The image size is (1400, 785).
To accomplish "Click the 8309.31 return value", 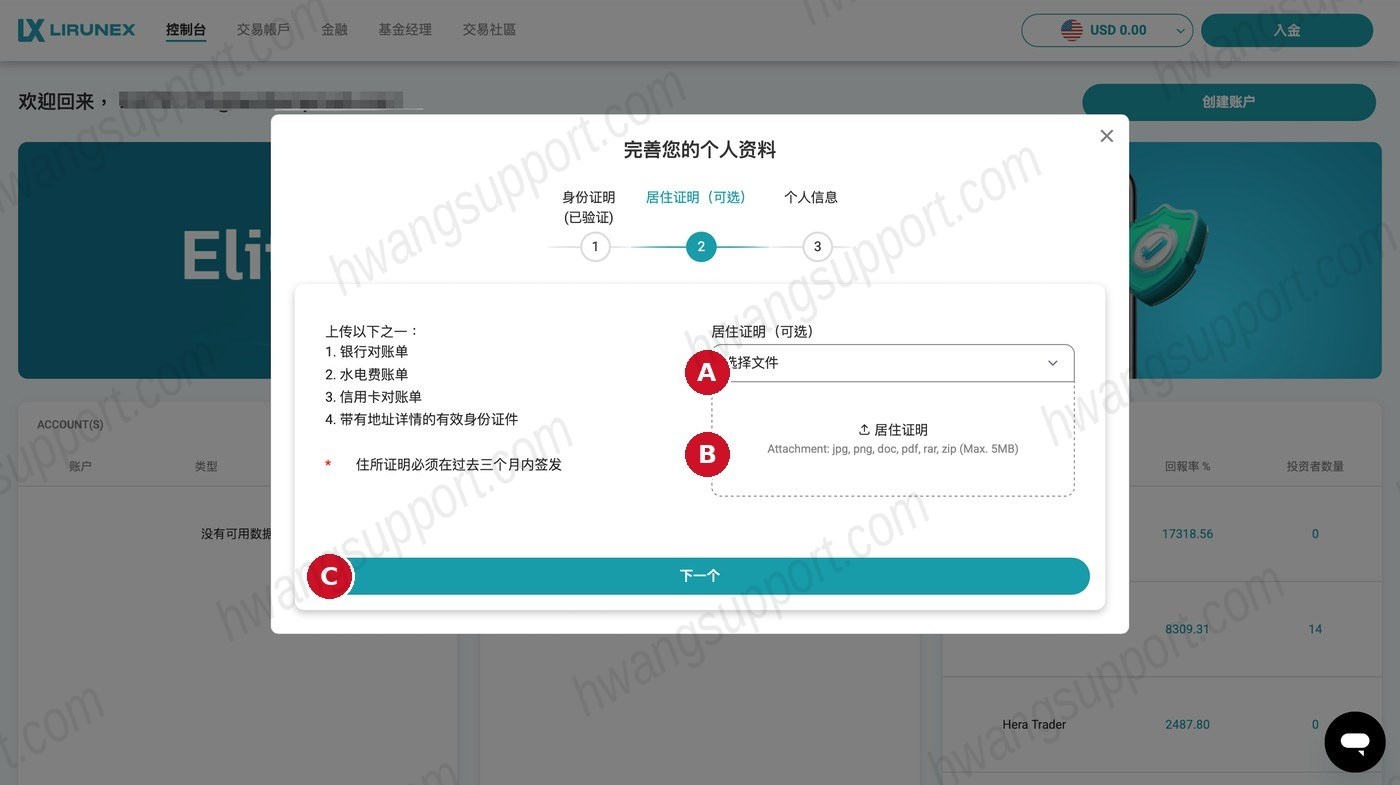I will 1187,629.
